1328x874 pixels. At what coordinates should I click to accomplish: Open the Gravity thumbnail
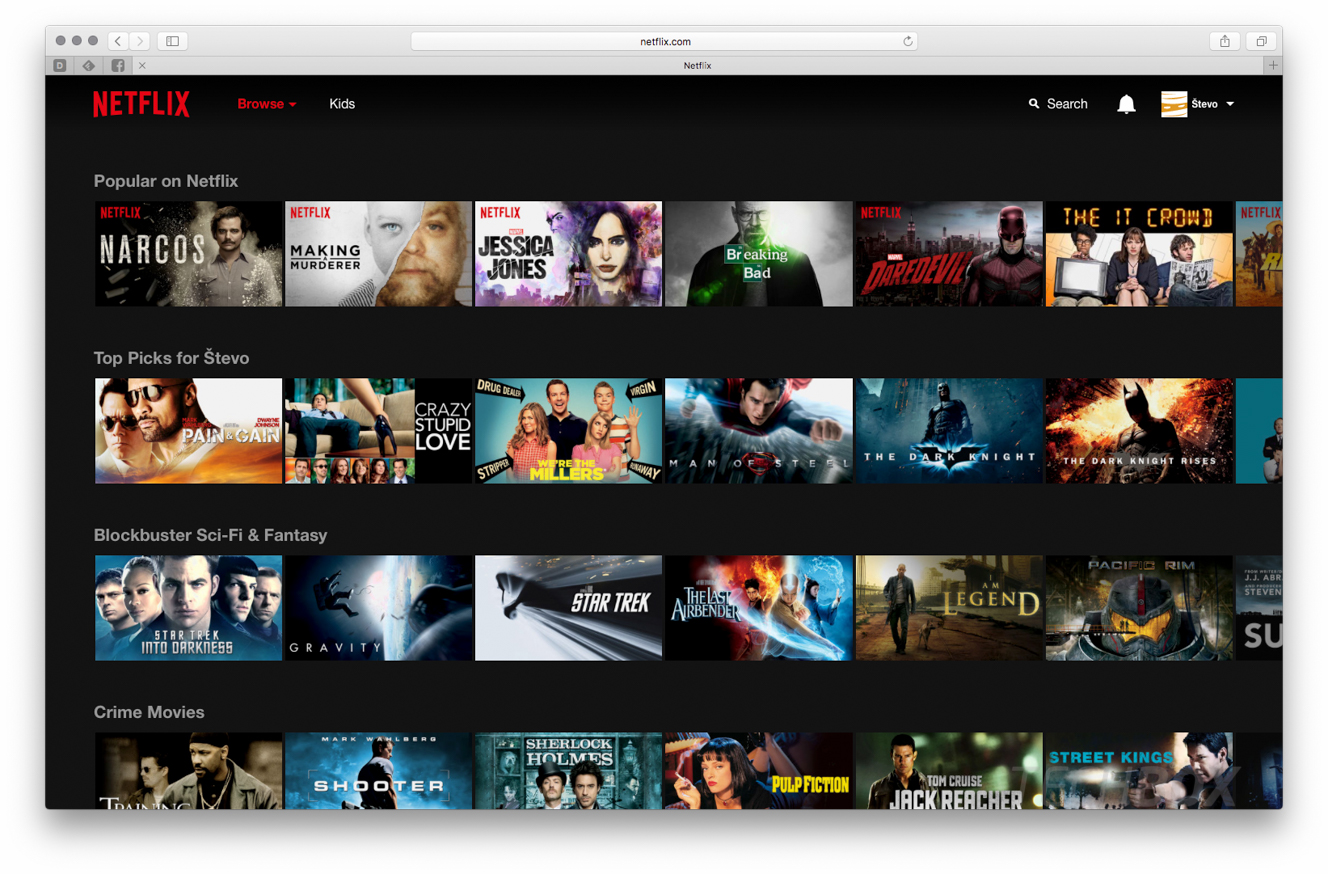(378, 608)
